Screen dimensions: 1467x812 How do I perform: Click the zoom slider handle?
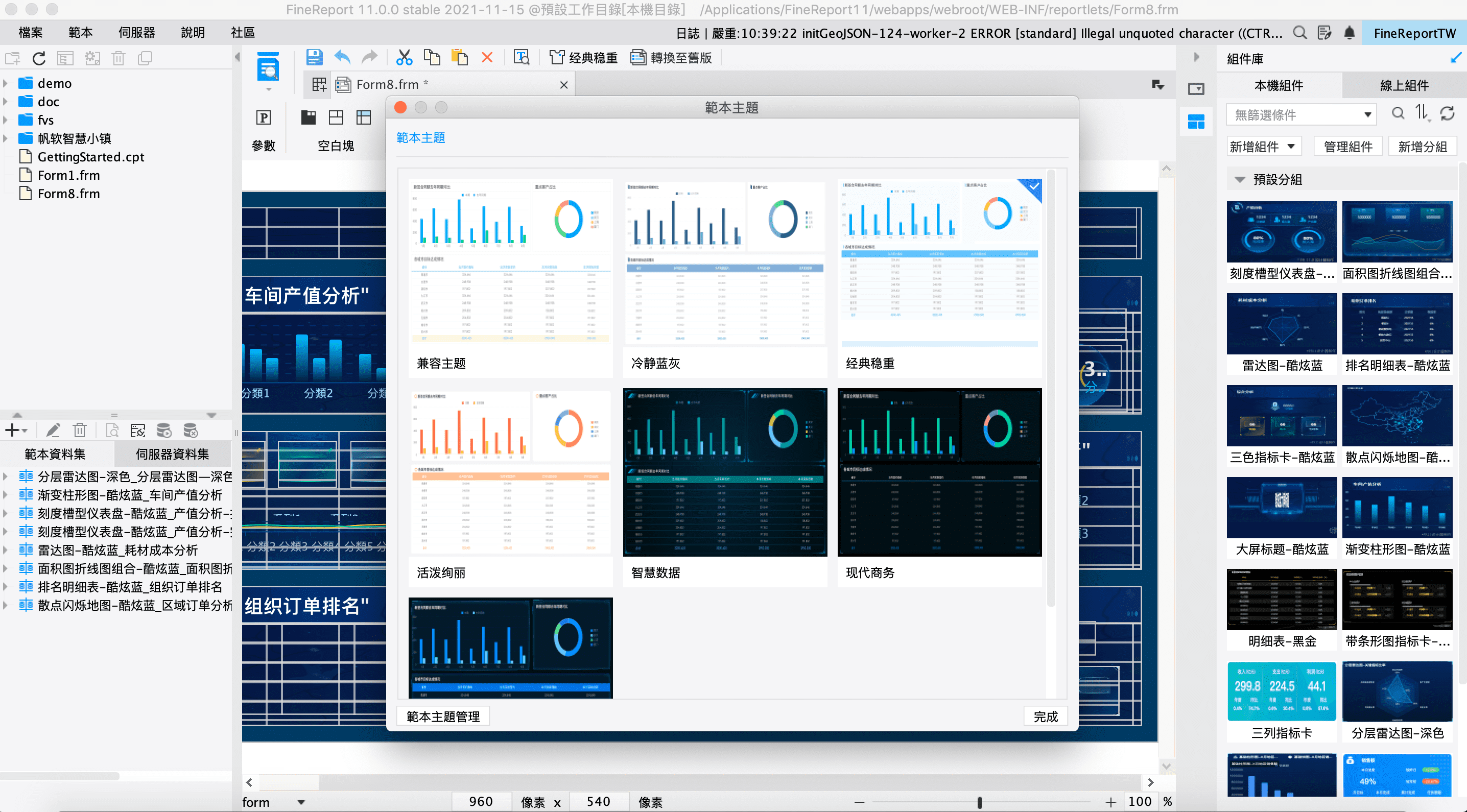pos(980,802)
